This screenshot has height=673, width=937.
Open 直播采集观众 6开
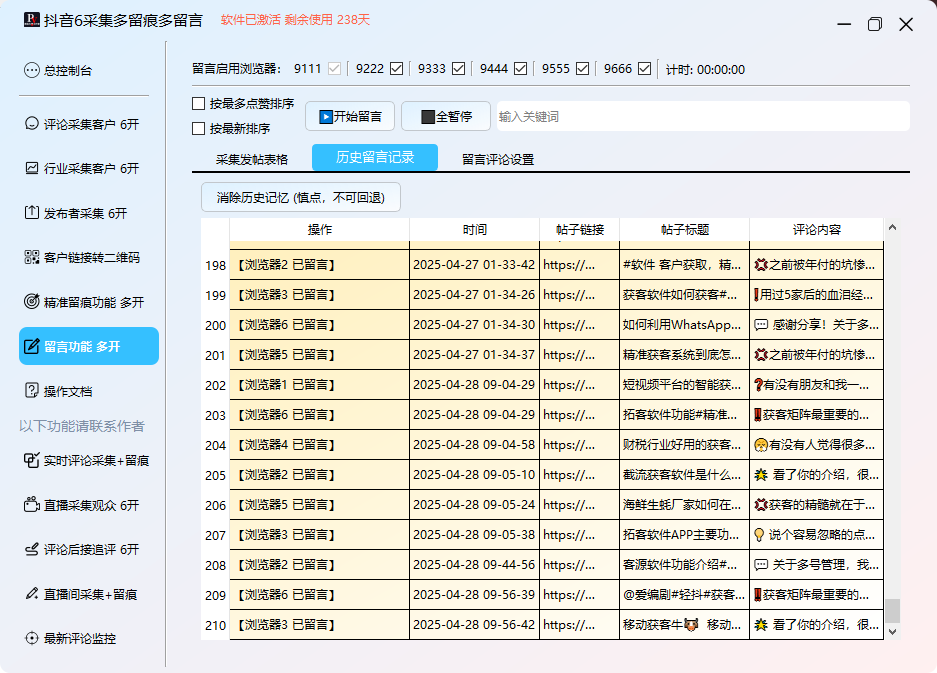tap(90, 505)
